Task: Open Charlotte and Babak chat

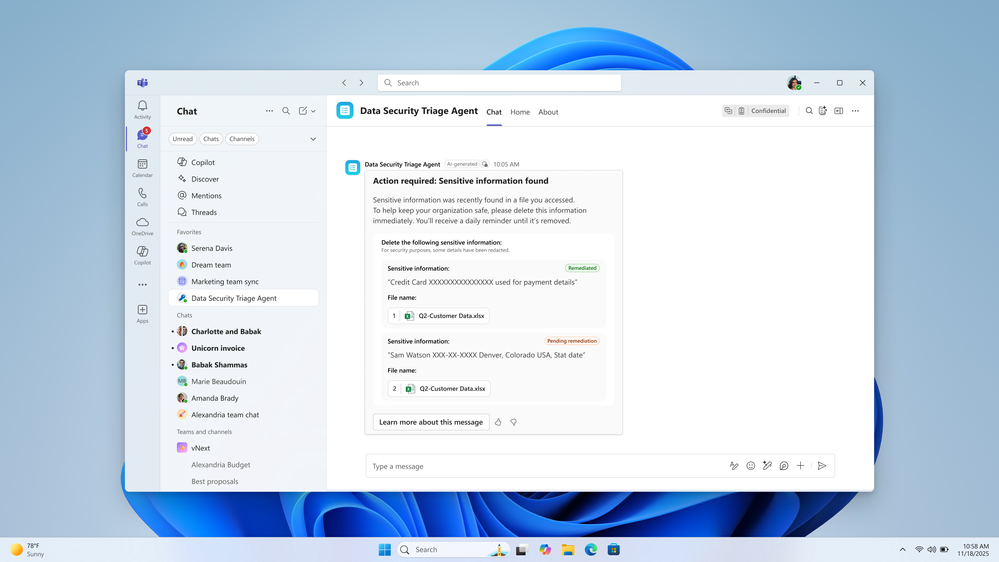Action: click(244, 331)
